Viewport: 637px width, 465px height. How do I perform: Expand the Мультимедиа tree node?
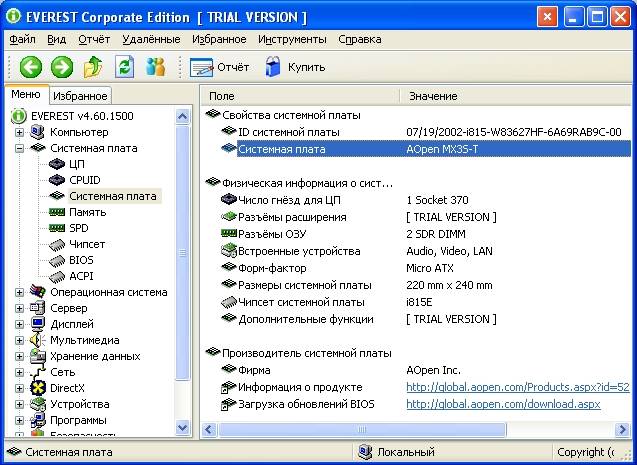tap(19, 340)
